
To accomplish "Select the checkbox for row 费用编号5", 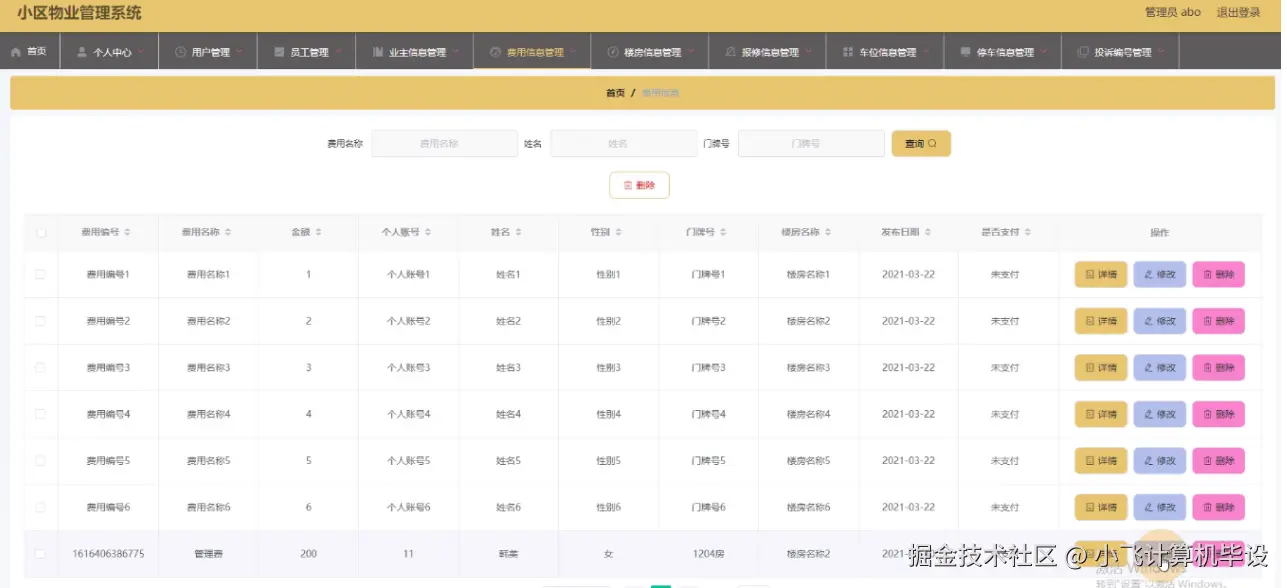I will (x=41, y=460).
